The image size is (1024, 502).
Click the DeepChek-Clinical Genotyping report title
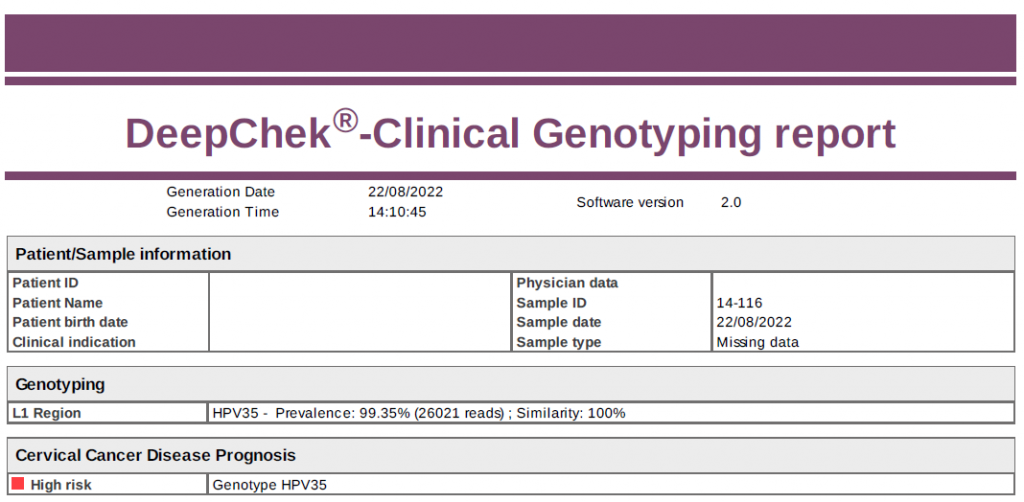click(510, 134)
